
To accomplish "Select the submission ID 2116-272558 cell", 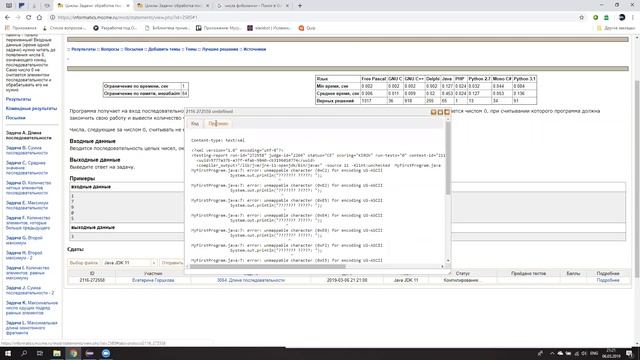I will point(92,280).
